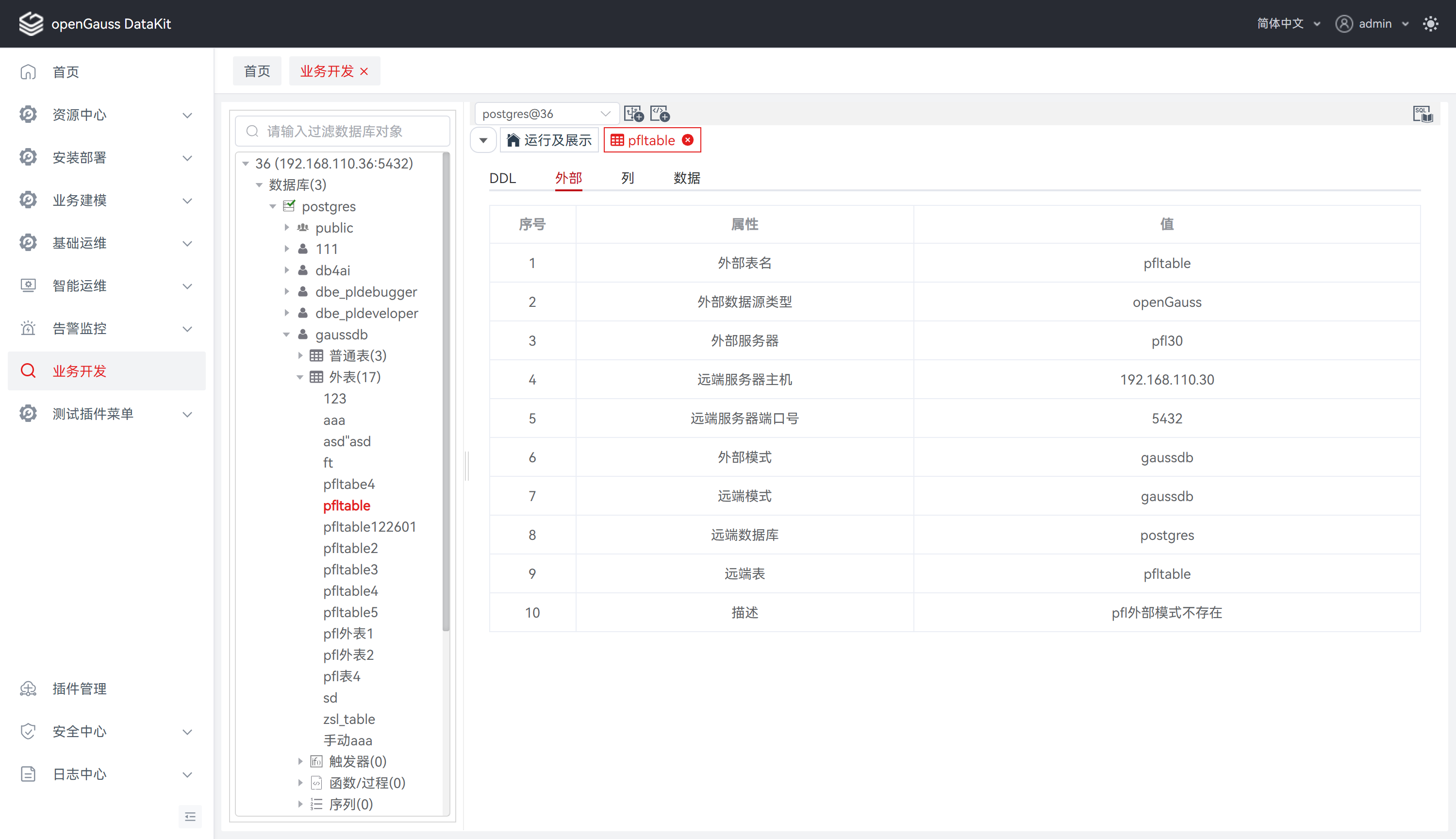The image size is (1456, 839).
Task: Collapse the gaussdb schema node
Action: pyautogui.click(x=287, y=335)
